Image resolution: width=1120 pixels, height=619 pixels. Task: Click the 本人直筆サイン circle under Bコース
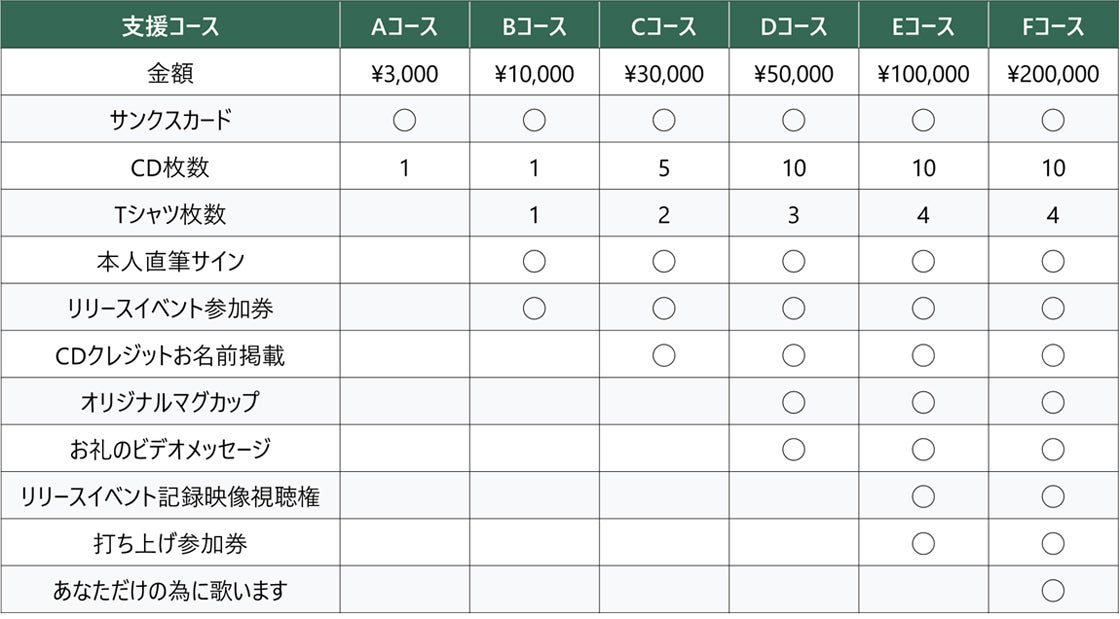534,261
